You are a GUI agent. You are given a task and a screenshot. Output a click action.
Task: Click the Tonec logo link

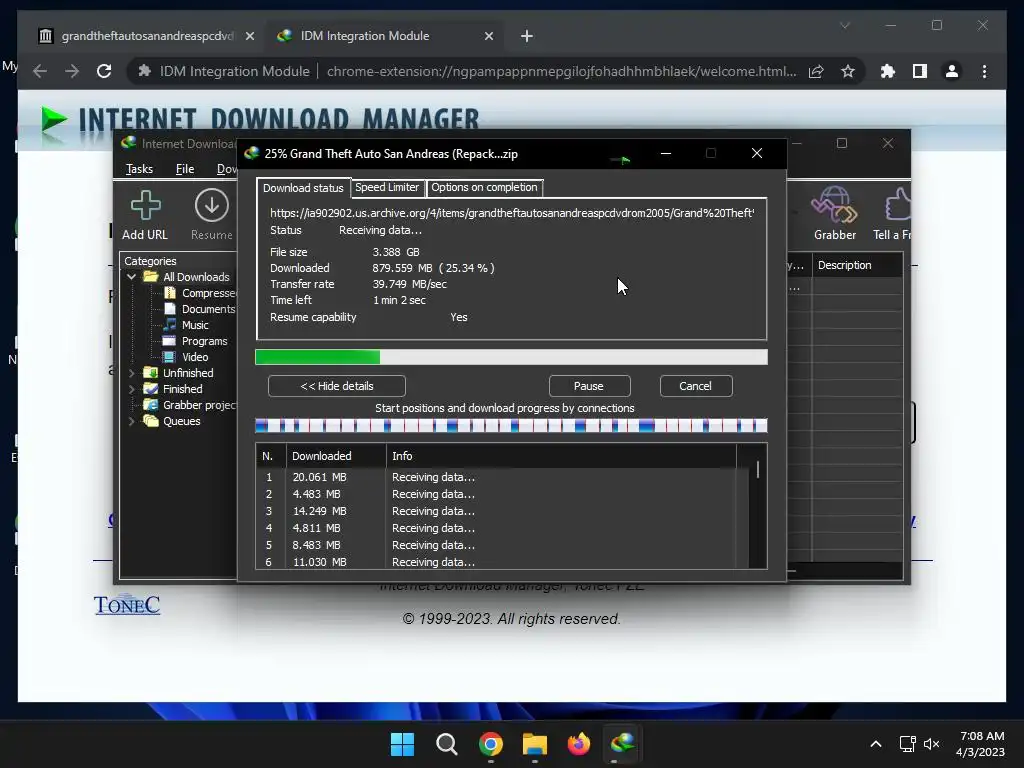[127, 605]
